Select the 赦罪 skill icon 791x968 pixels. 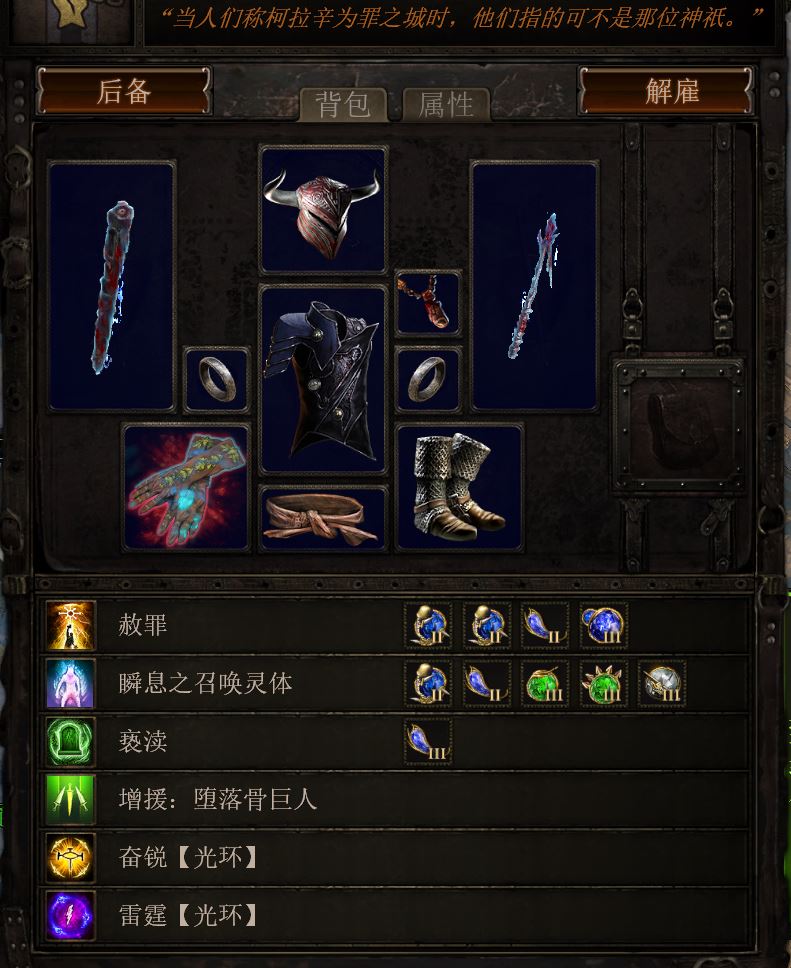click(x=71, y=625)
